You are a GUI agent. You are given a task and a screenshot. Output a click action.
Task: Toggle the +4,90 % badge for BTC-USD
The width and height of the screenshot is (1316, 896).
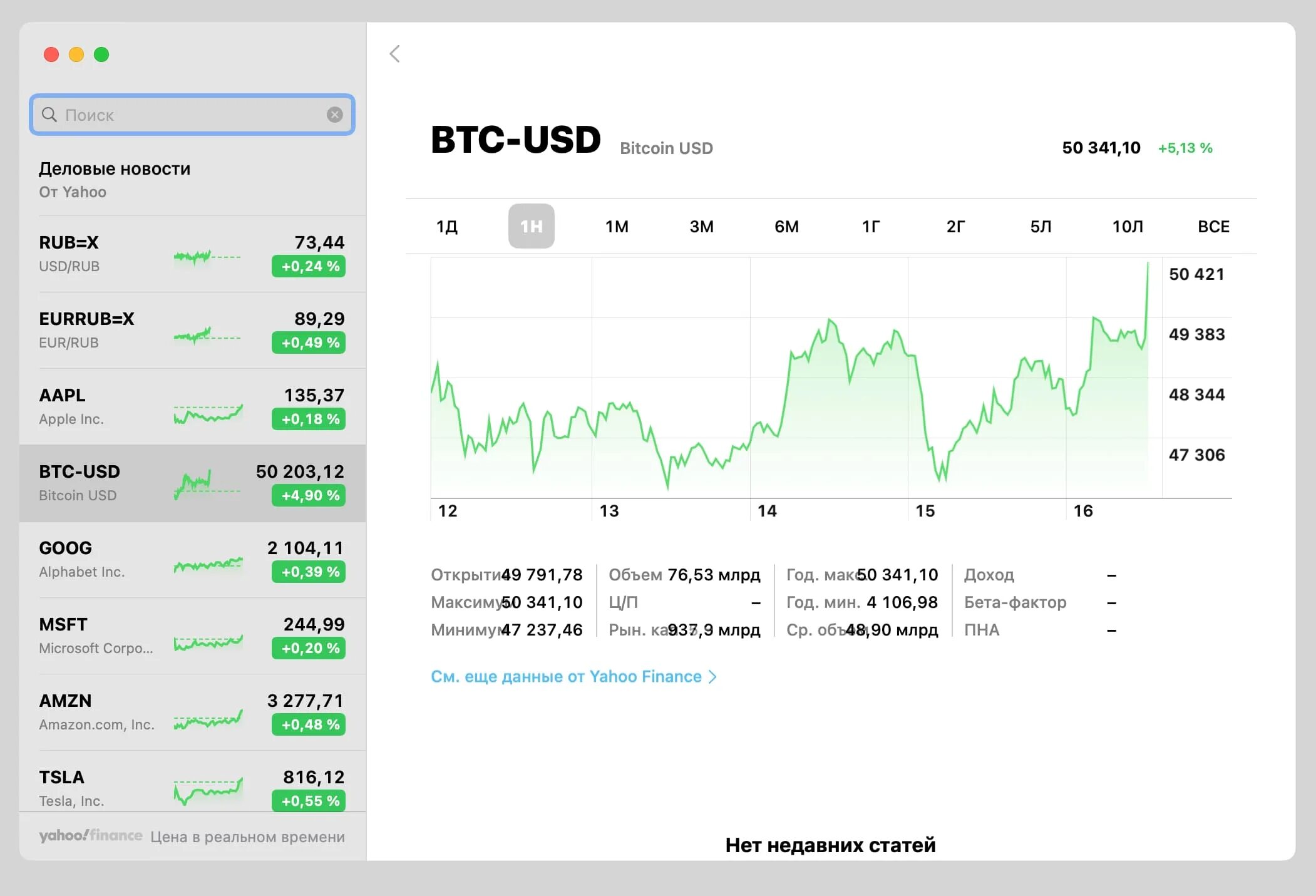pos(309,495)
